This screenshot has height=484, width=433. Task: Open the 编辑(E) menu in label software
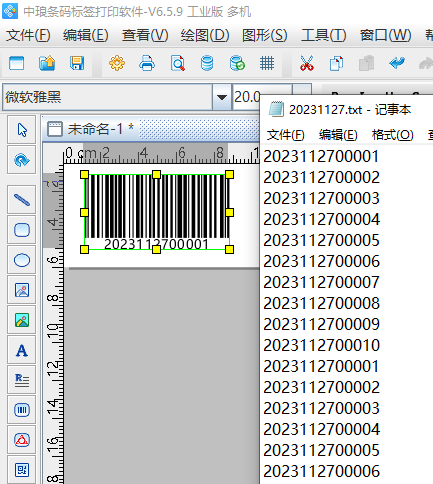86,35
